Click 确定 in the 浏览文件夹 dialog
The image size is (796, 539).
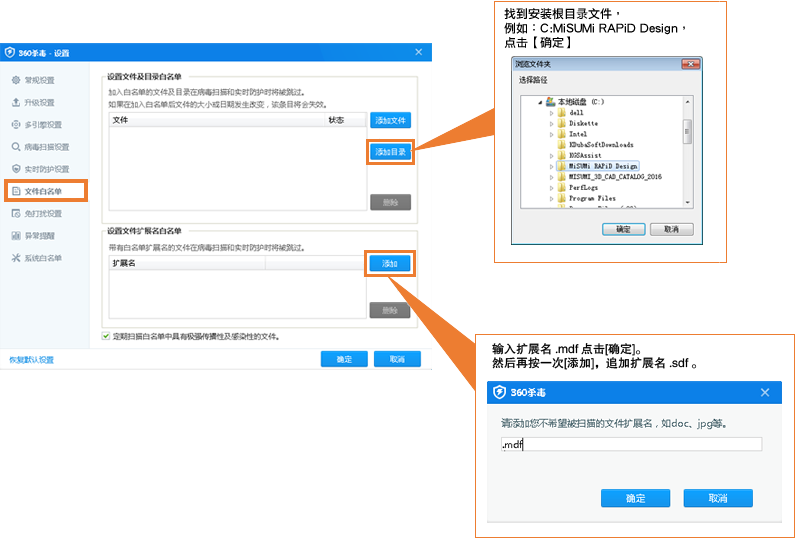pos(623,229)
